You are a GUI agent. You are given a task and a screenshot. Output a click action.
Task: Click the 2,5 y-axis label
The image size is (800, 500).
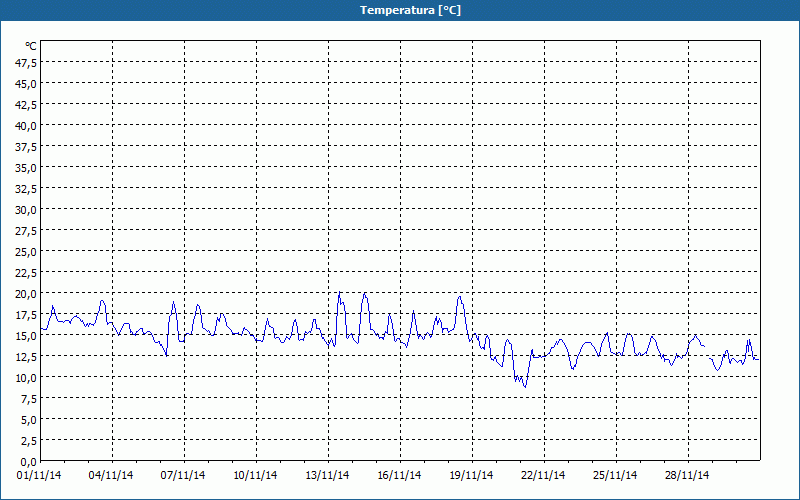point(29,441)
